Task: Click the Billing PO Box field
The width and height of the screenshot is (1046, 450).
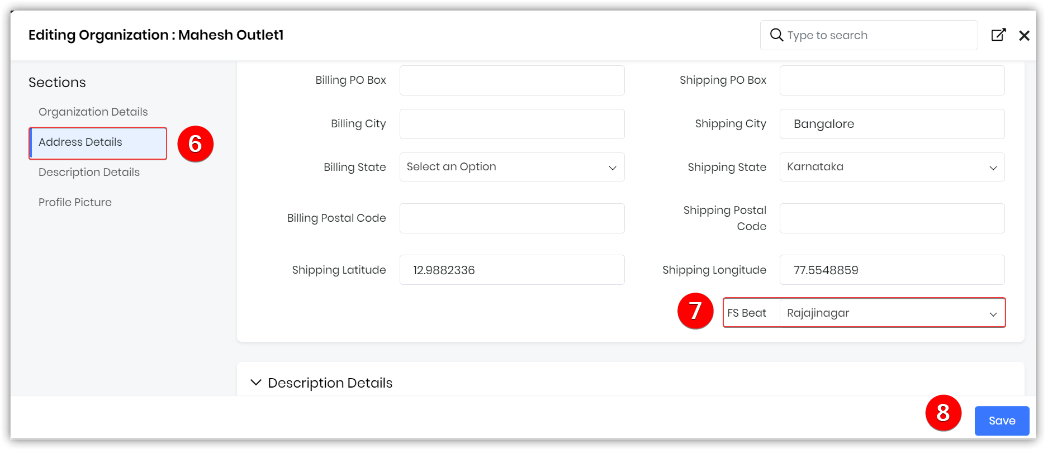Action: [x=511, y=80]
